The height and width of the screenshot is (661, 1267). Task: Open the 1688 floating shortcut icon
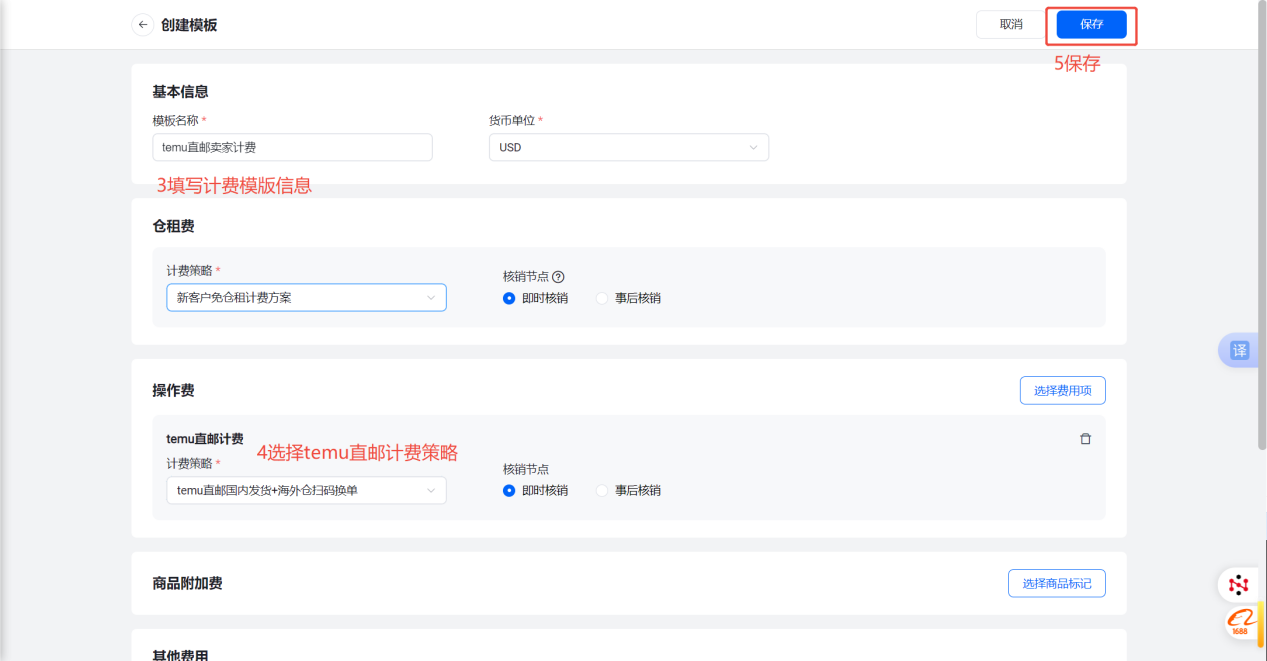click(x=1240, y=622)
